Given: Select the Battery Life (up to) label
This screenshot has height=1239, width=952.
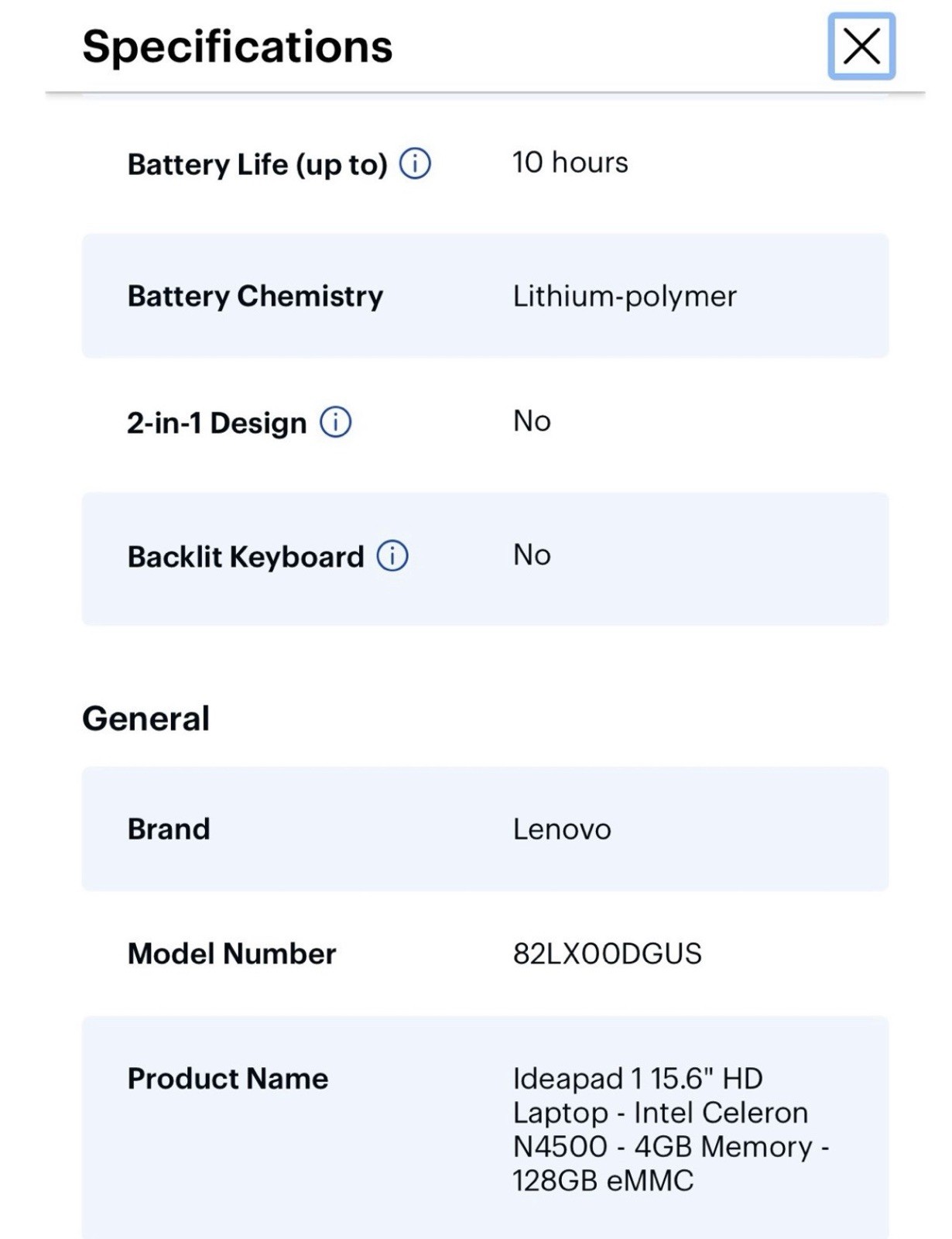Looking at the screenshot, I should (257, 165).
